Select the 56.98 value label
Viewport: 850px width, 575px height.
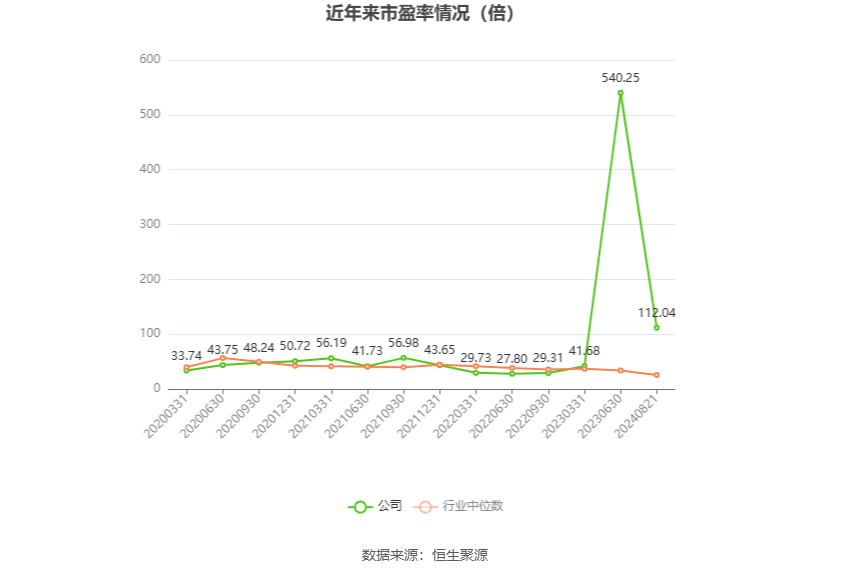[403, 343]
